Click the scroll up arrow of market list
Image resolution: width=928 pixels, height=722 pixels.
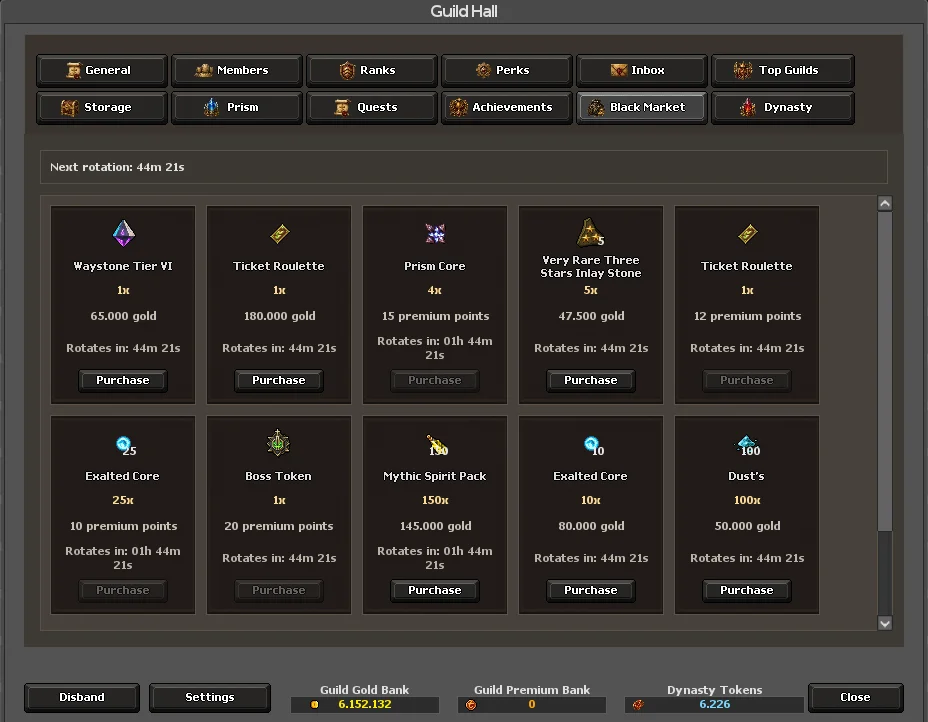coord(885,204)
